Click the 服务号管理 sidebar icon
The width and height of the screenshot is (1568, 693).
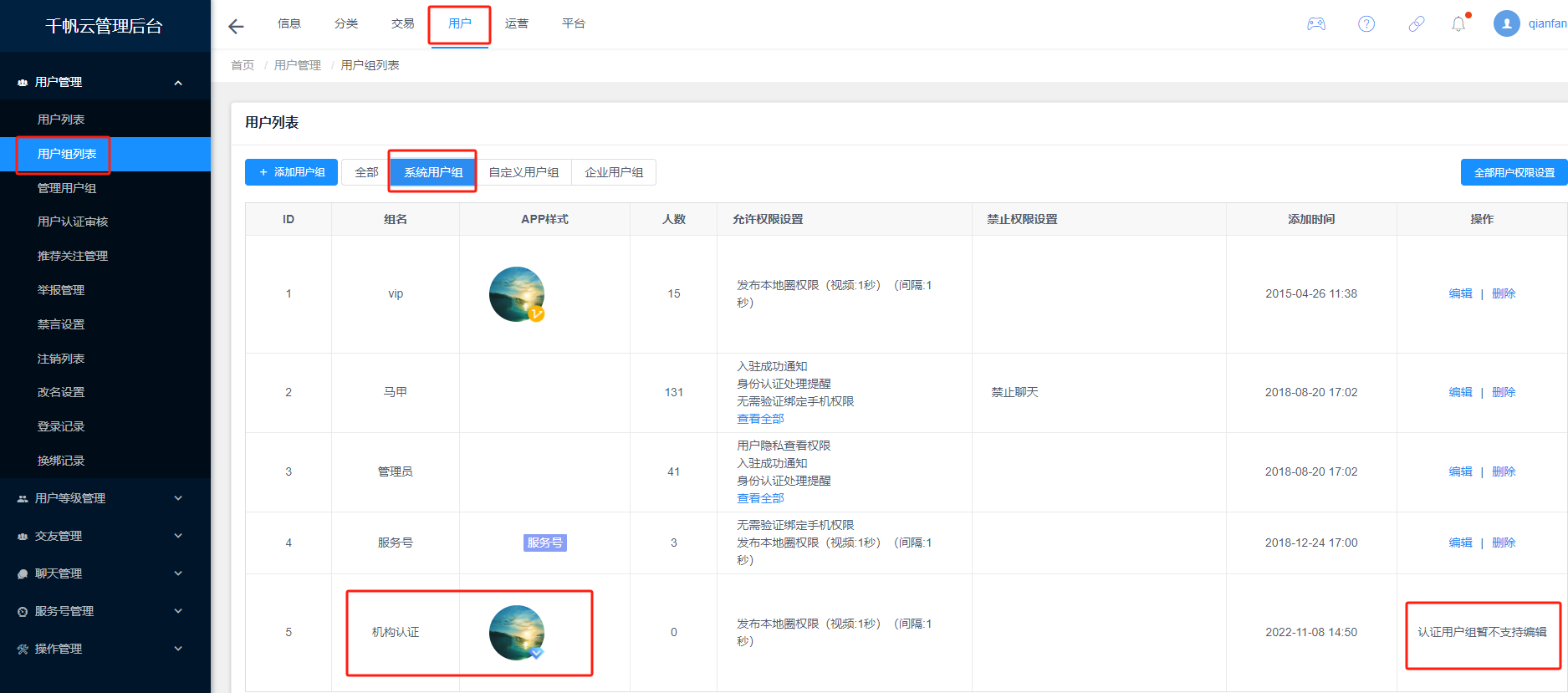(23, 612)
